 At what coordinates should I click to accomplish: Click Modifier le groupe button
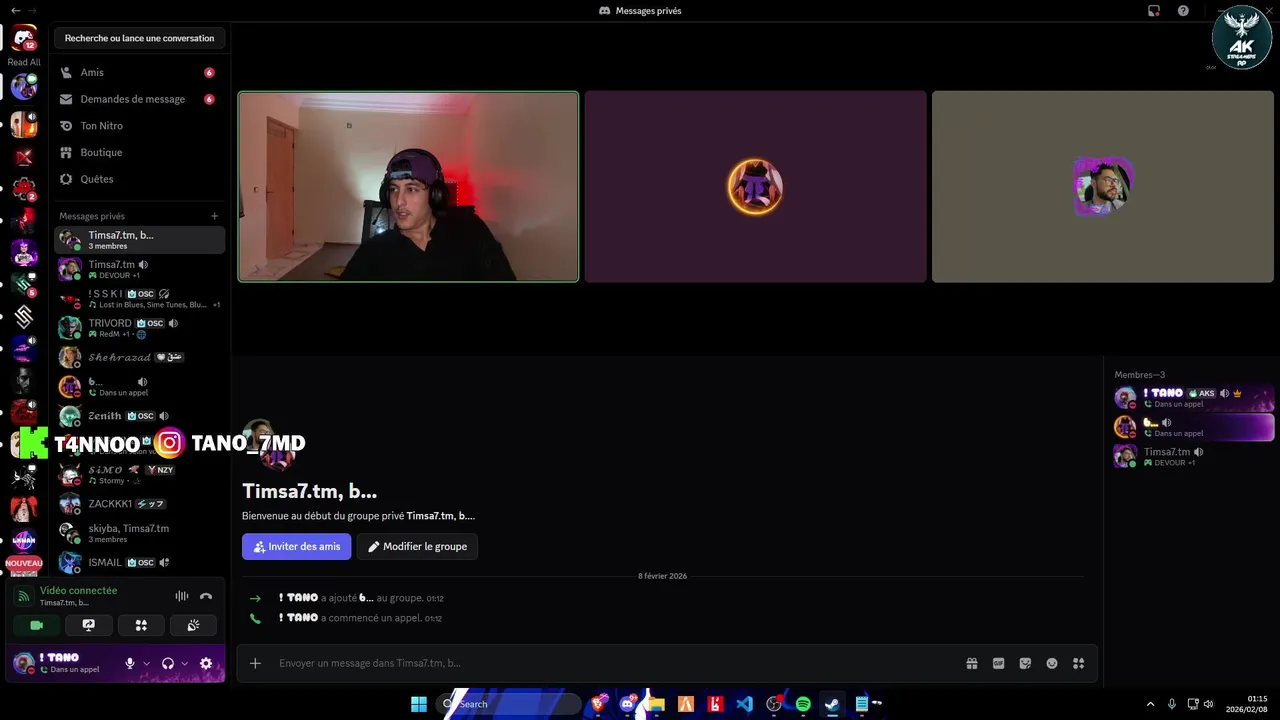tap(417, 546)
